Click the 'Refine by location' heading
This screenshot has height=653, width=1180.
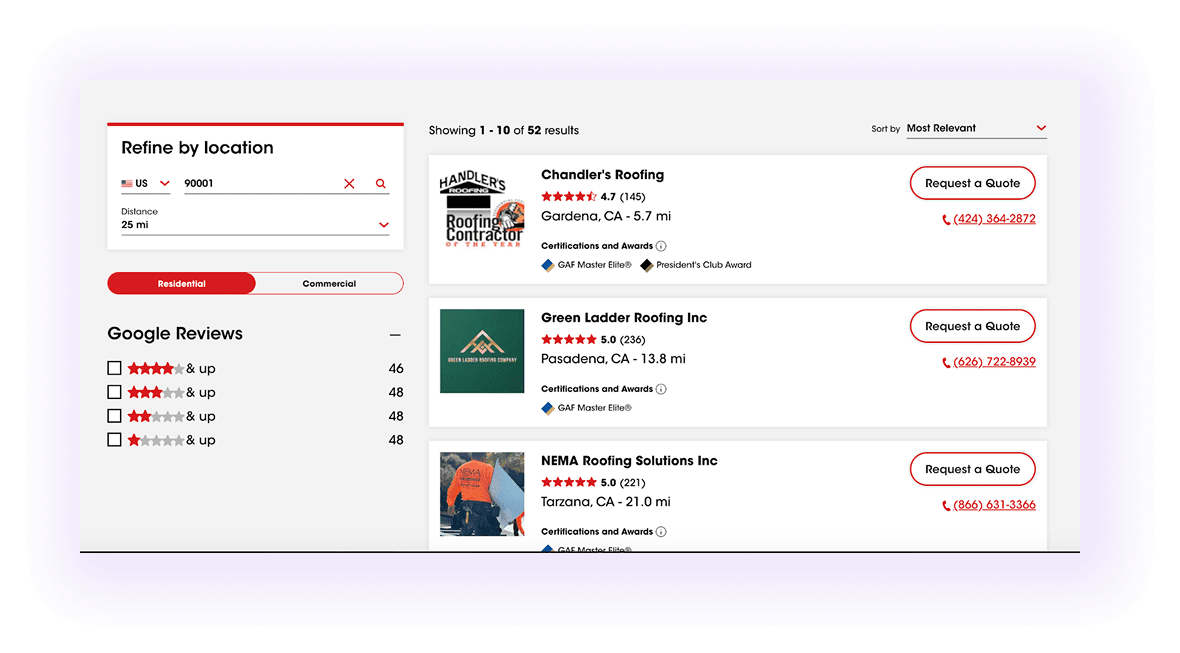point(197,148)
